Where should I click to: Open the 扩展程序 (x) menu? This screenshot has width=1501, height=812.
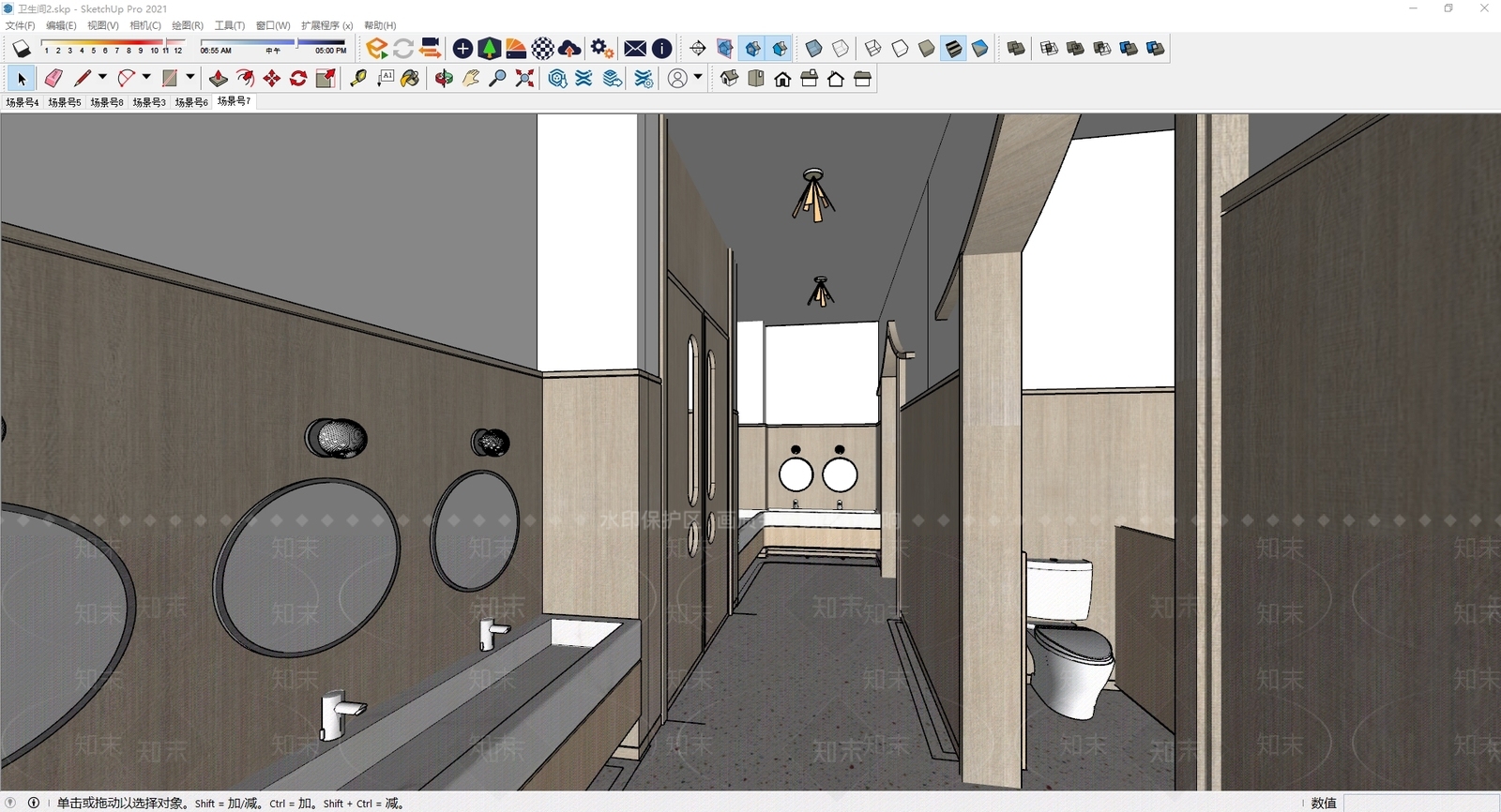coord(326,25)
